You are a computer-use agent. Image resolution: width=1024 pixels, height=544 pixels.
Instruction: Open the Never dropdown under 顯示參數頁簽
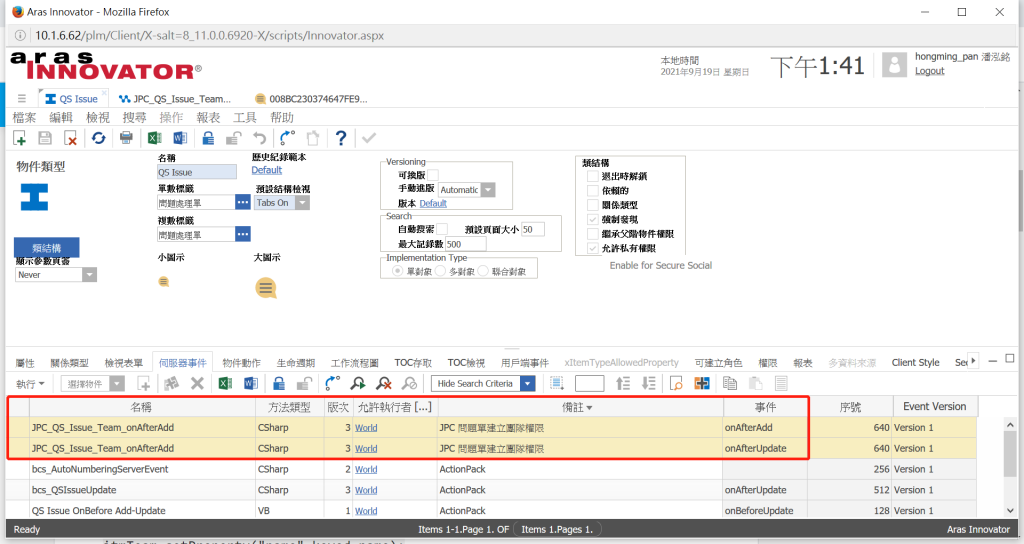89,275
